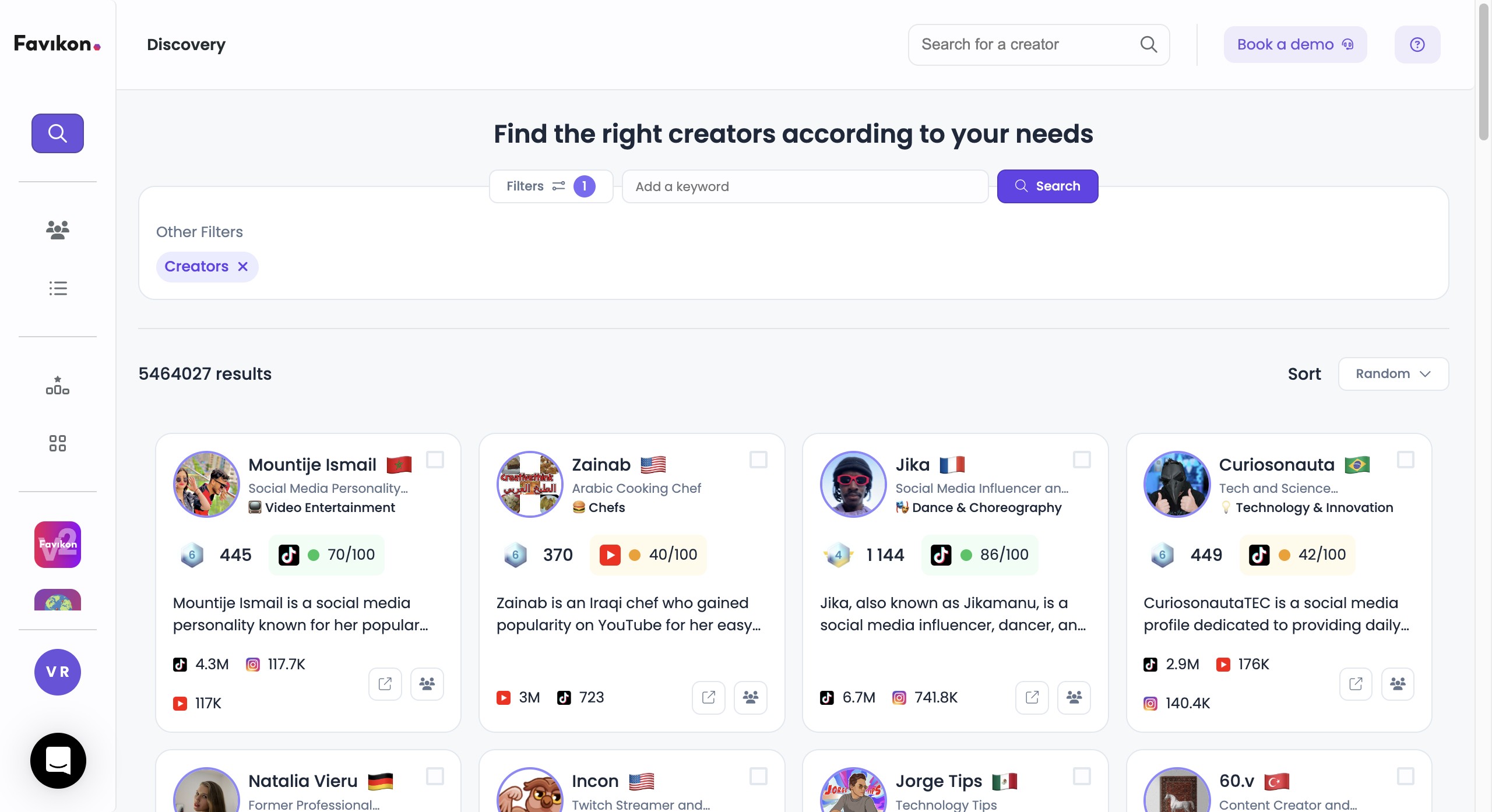
Task: Click Book a demo button
Action: tap(1294, 45)
